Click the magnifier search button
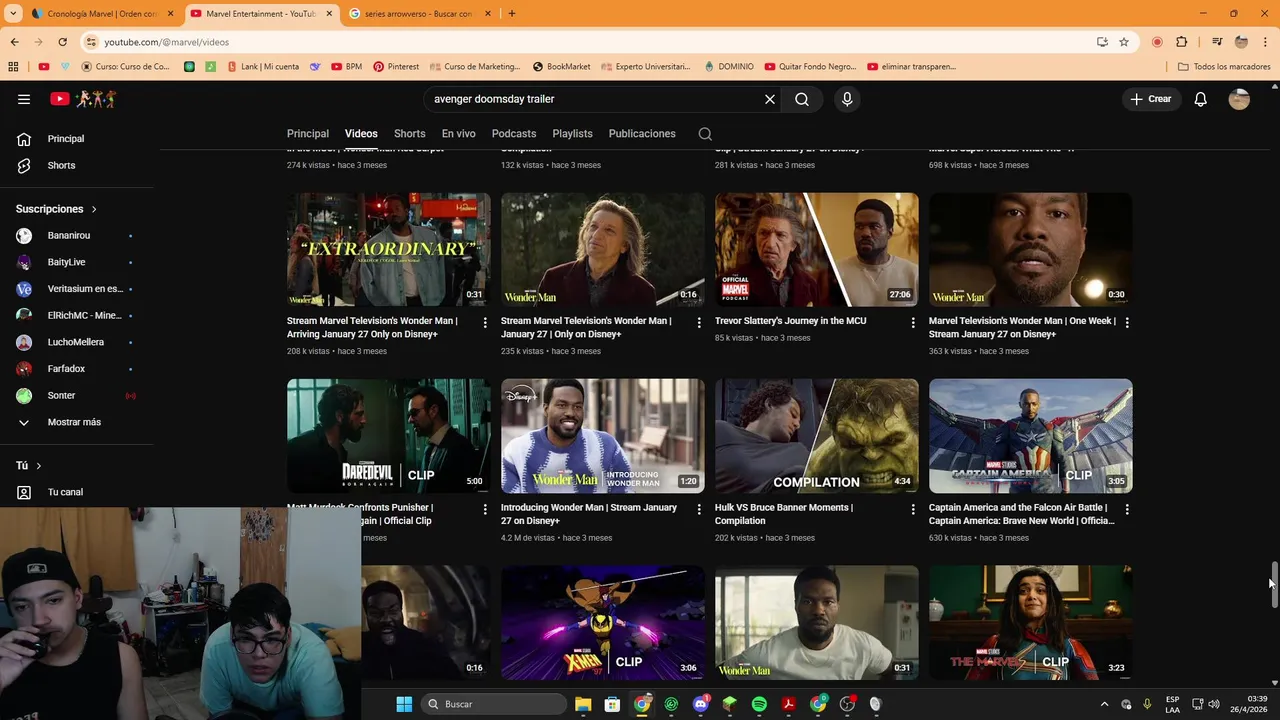Image resolution: width=1280 pixels, height=720 pixels. 802,99
